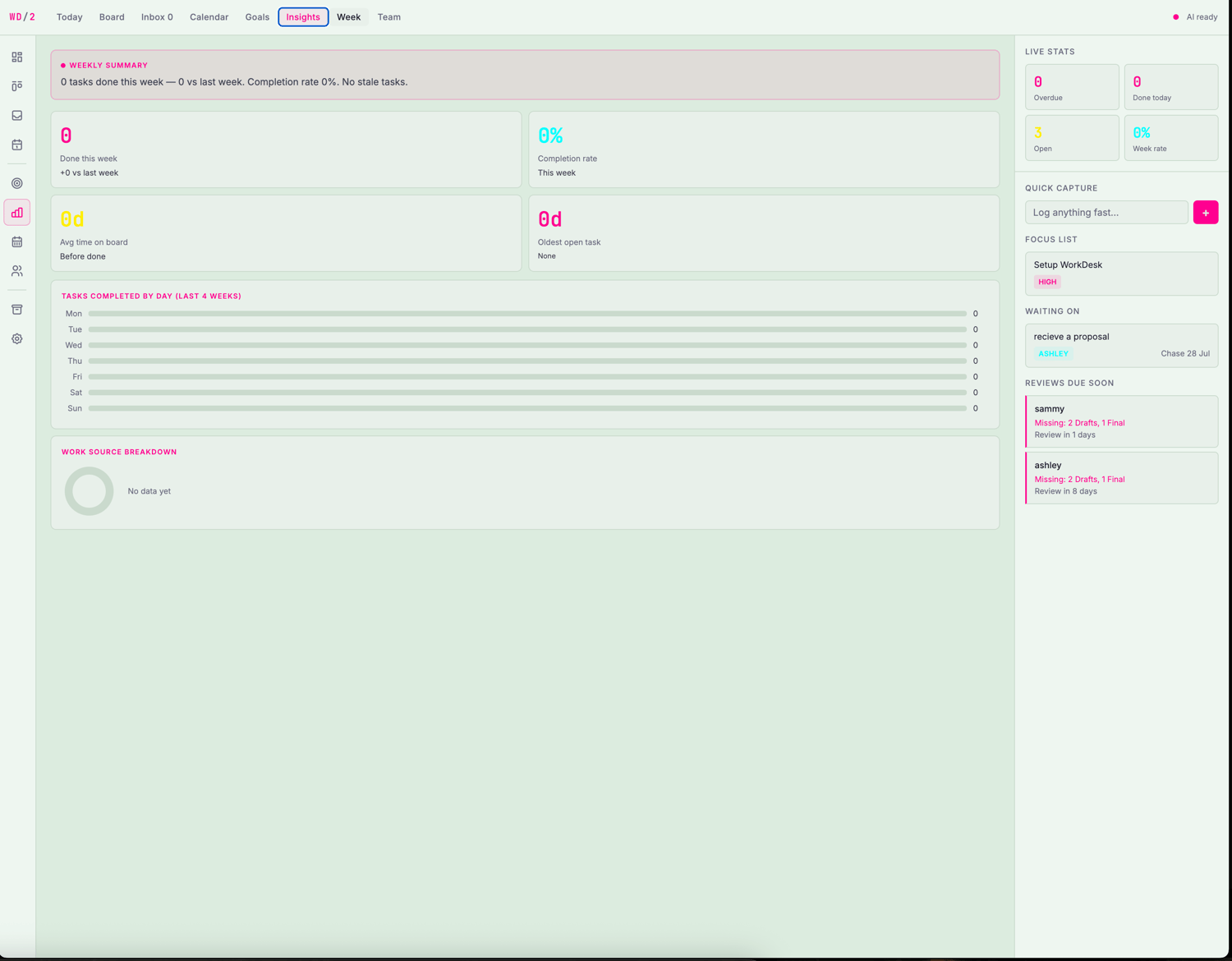Click Review in 1 days text
The width and height of the screenshot is (1232, 961).
point(1064,435)
